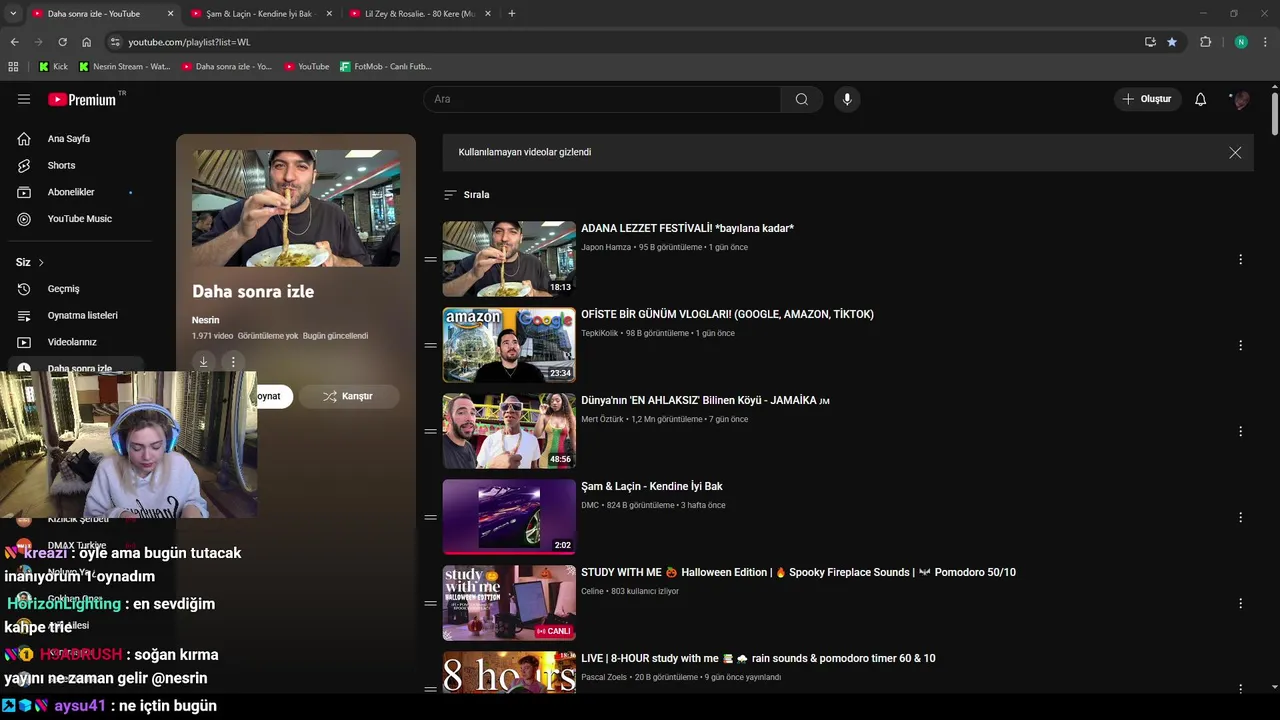Click the search magnifier button
Image resolution: width=1280 pixels, height=720 pixels.
pyautogui.click(x=802, y=99)
